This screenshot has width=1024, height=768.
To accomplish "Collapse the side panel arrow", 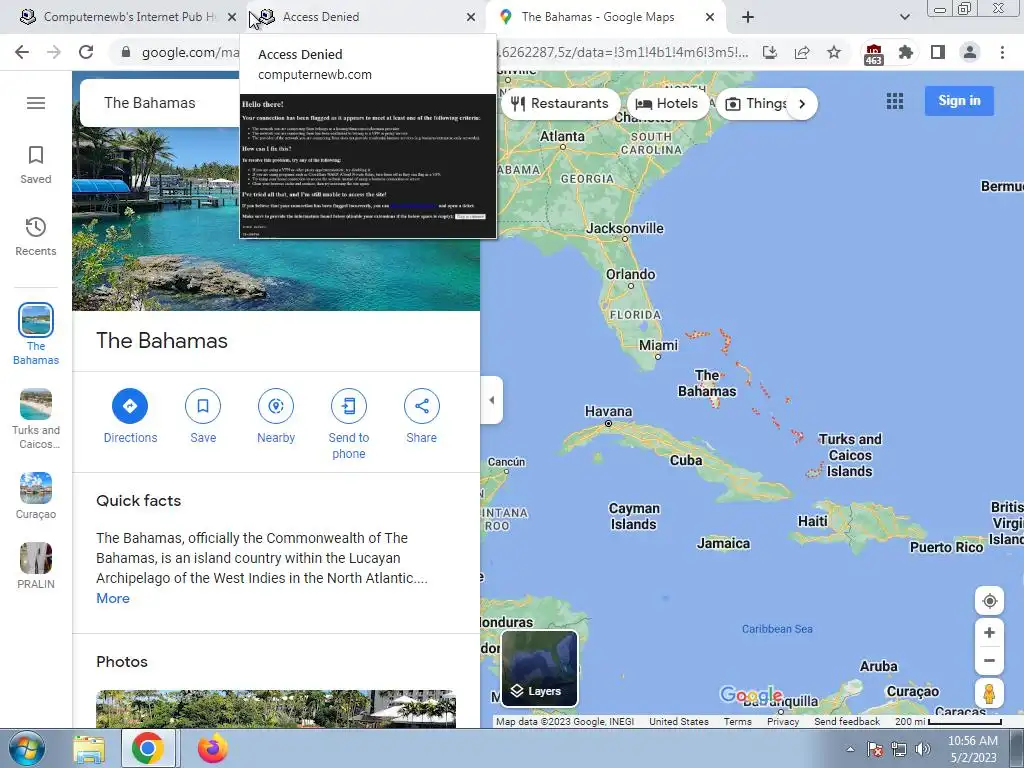I will (492, 400).
